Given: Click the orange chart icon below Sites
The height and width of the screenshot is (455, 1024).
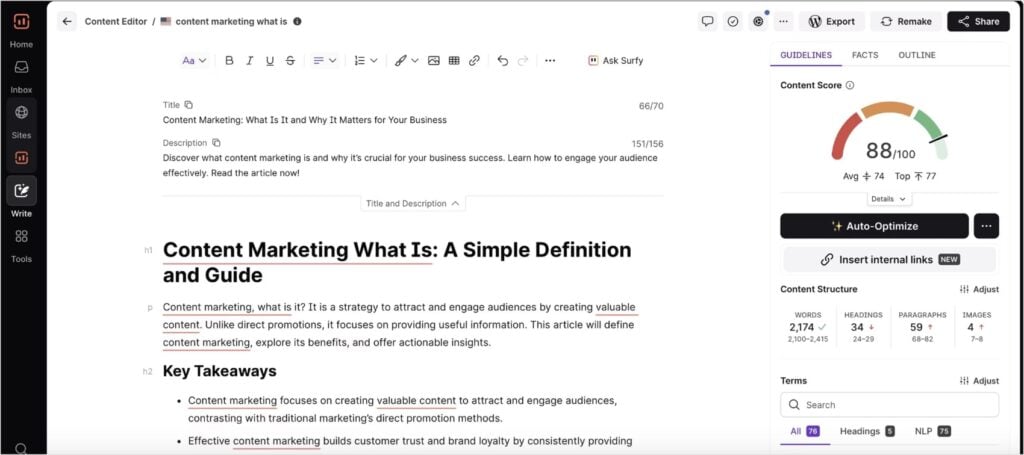Looking at the screenshot, I should pos(22,158).
